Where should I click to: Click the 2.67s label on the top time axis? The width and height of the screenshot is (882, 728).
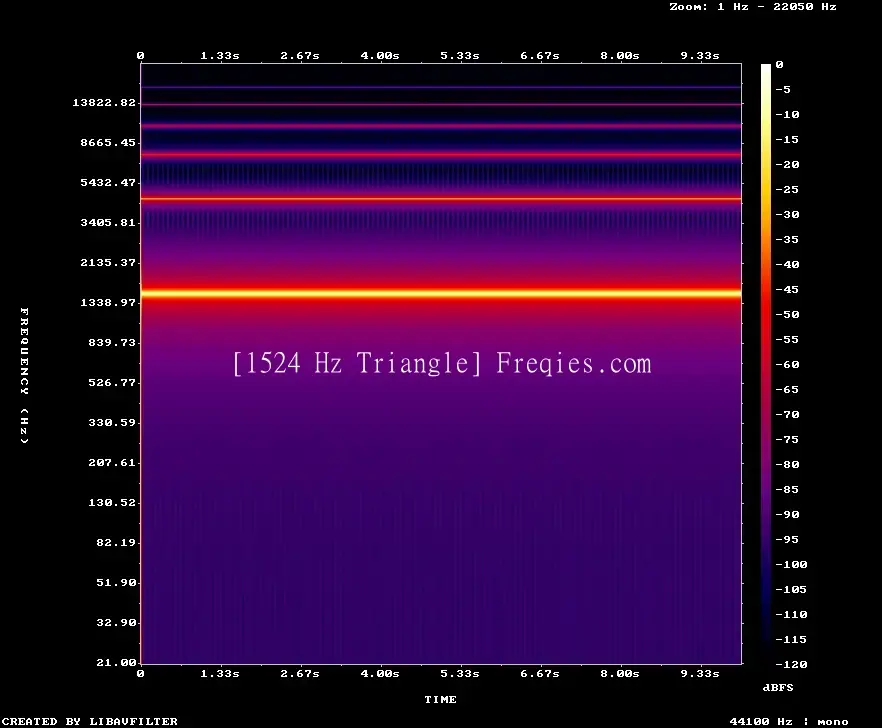[300, 56]
